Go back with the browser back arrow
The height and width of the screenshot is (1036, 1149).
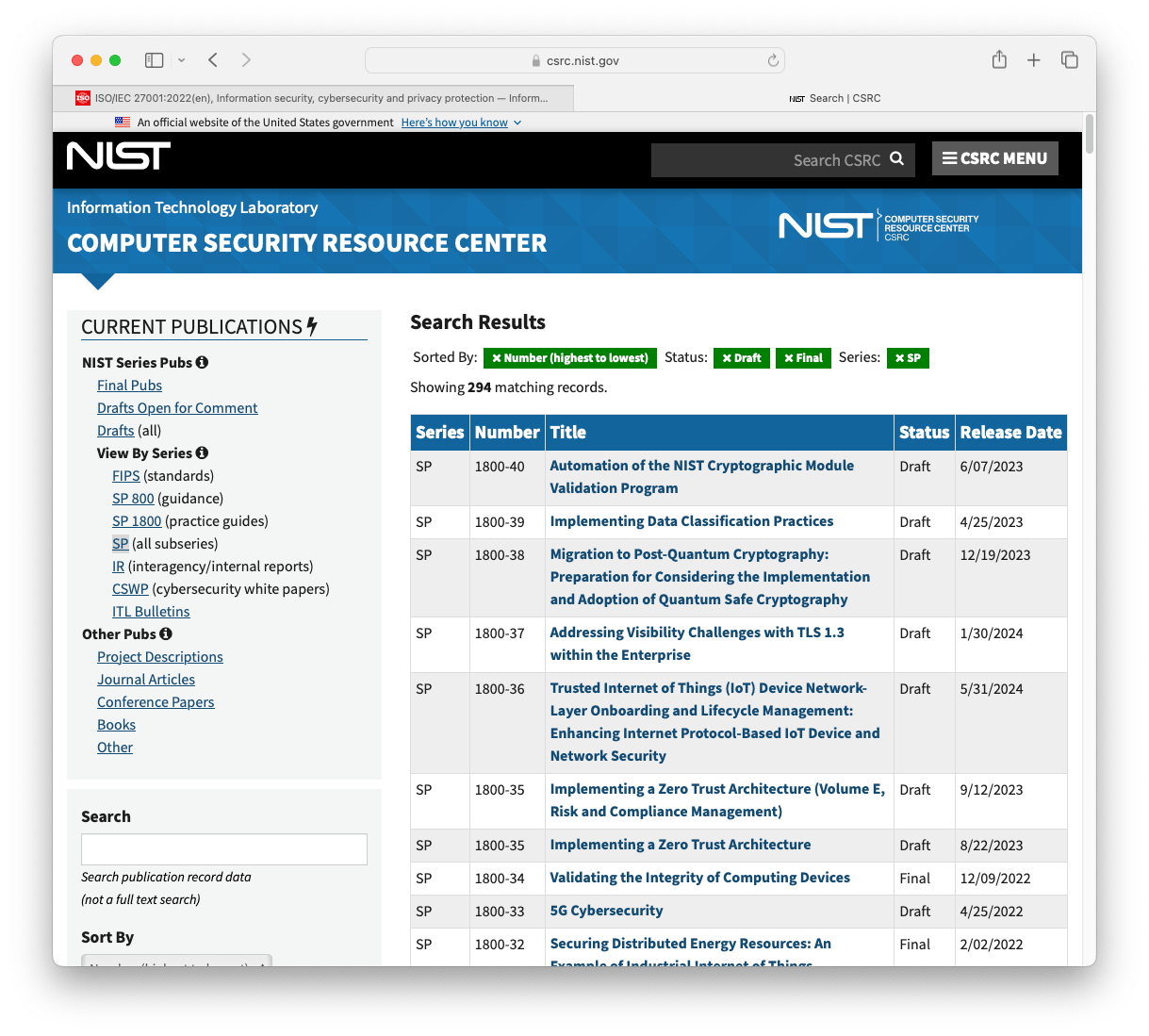tap(213, 60)
